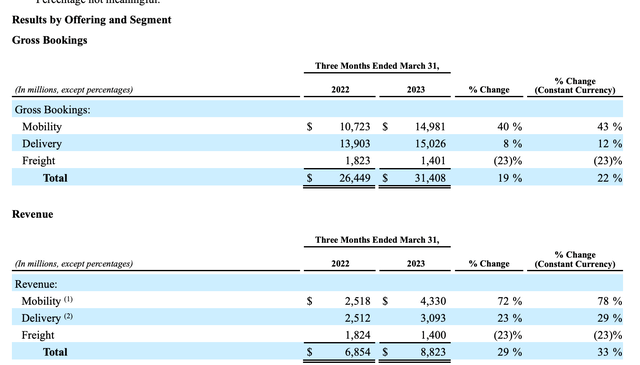Select the 'Results by Offering and Segment' heading
This screenshot has width=640, height=365.
pos(91,20)
